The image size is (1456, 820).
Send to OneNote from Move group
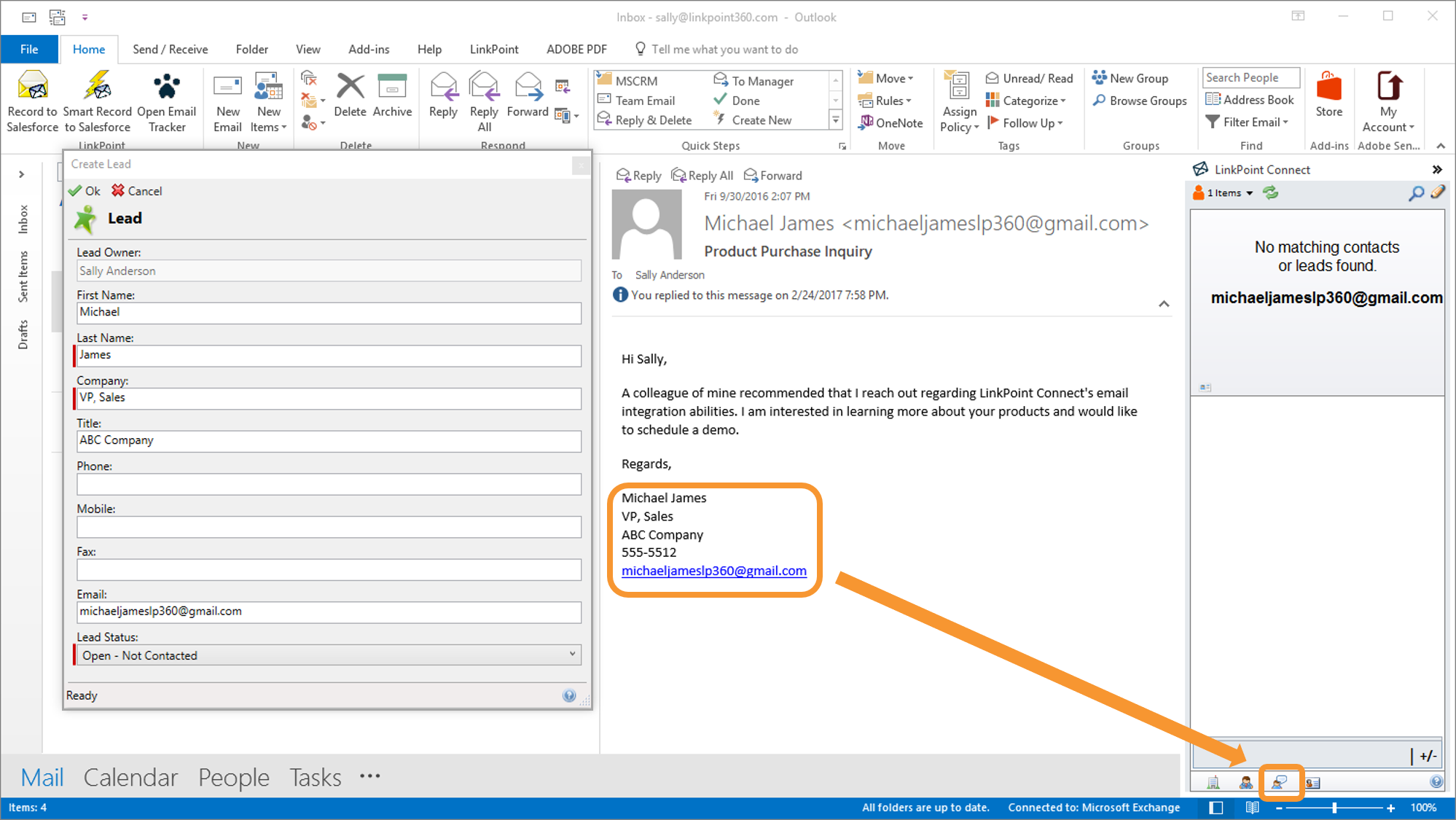pyautogui.click(x=891, y=123)
